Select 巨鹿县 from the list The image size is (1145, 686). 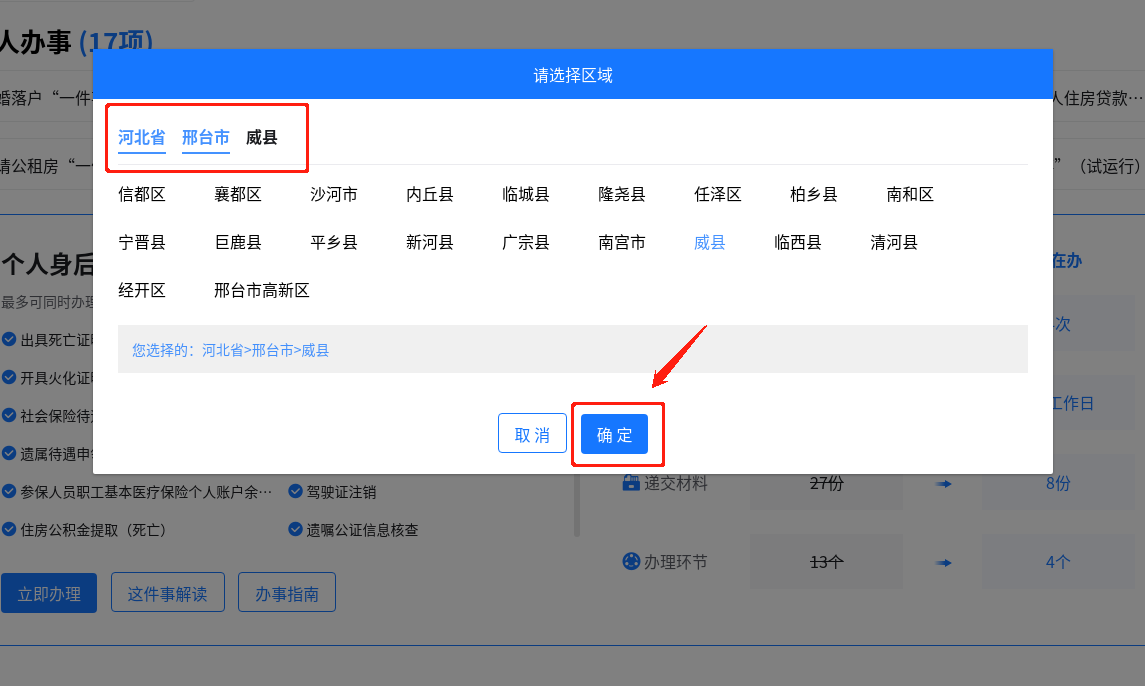(238, 243)
